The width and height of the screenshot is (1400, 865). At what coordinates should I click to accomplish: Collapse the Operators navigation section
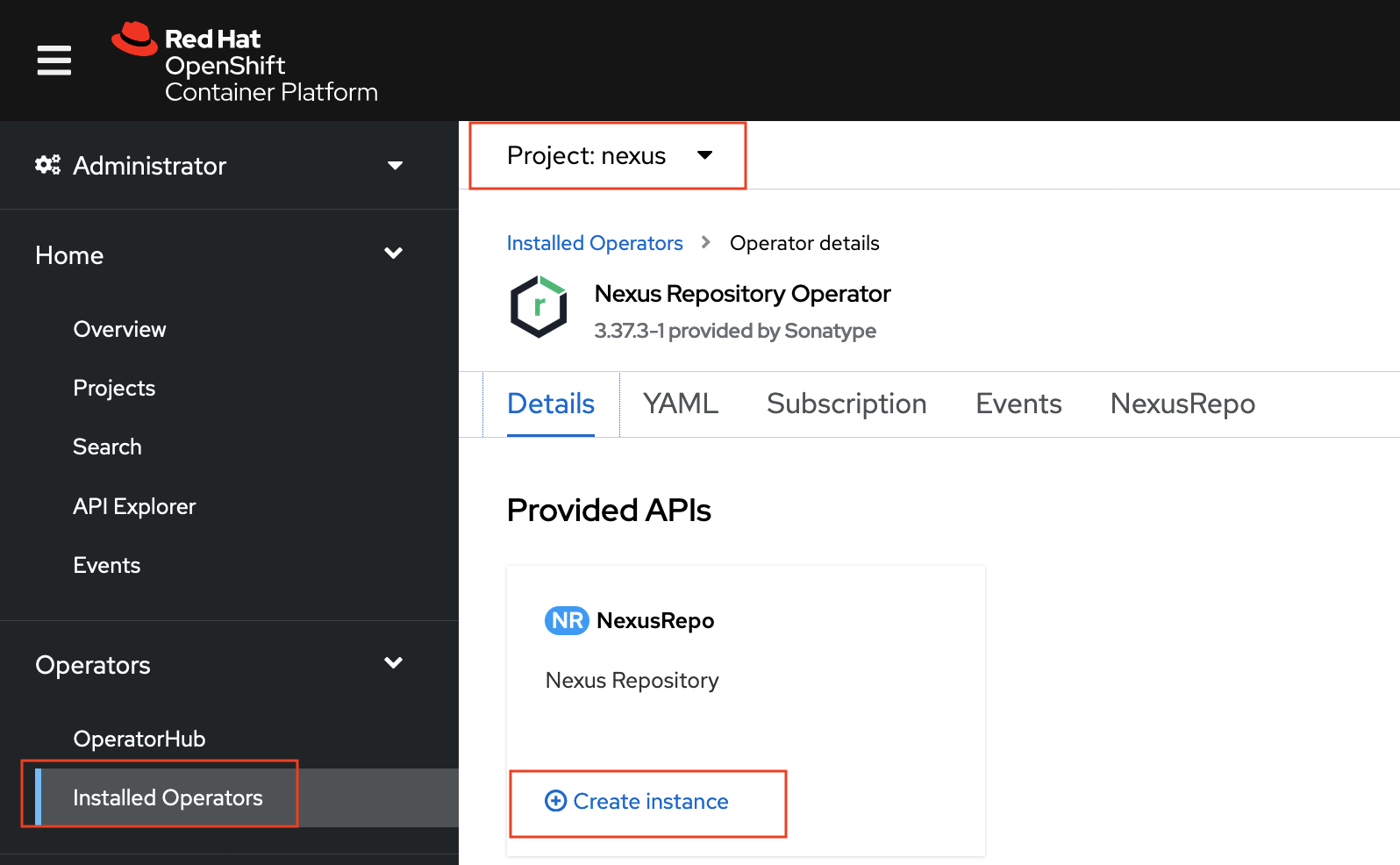click(393, 664)
